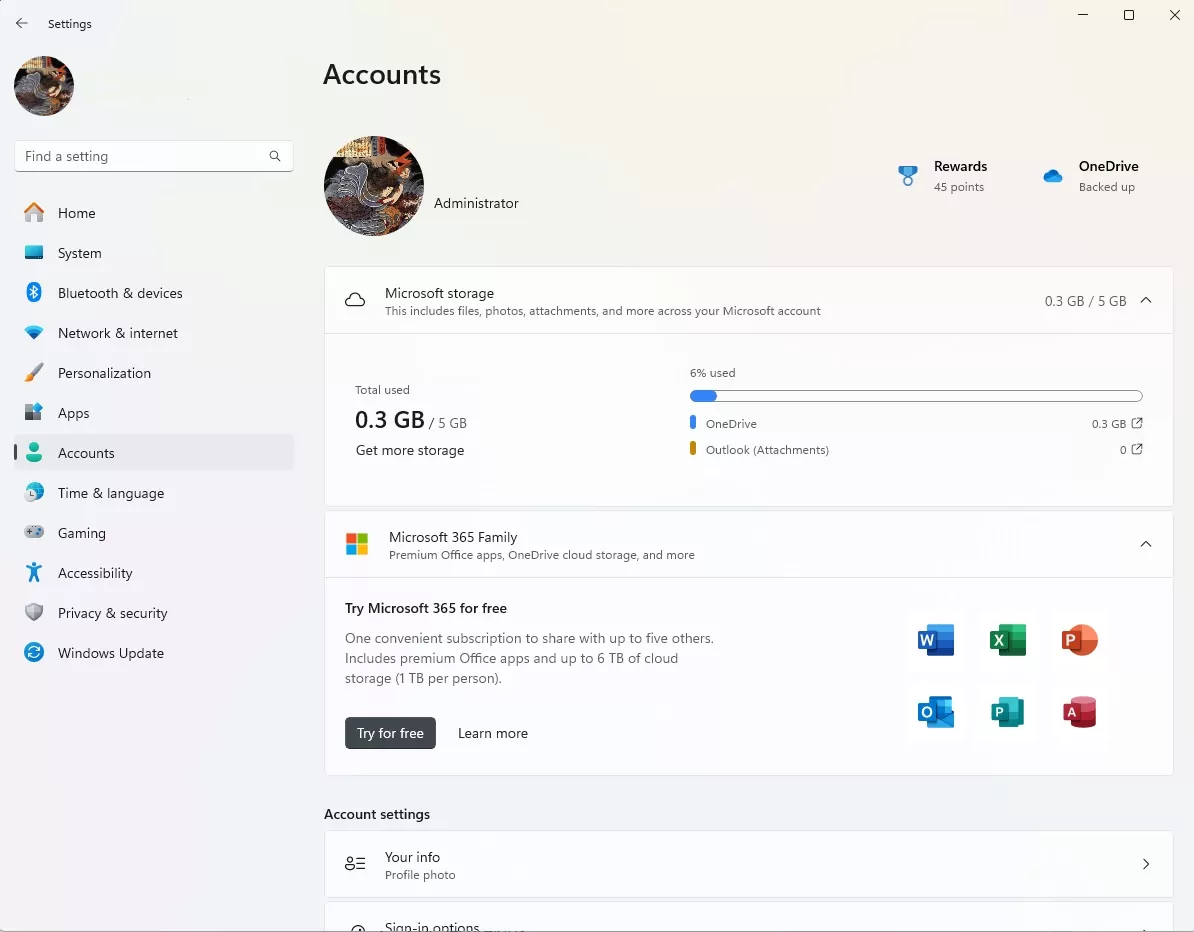Click the Word app icon
The height and width of the screenshot is (932, 1194).
(x=936, y=640)
